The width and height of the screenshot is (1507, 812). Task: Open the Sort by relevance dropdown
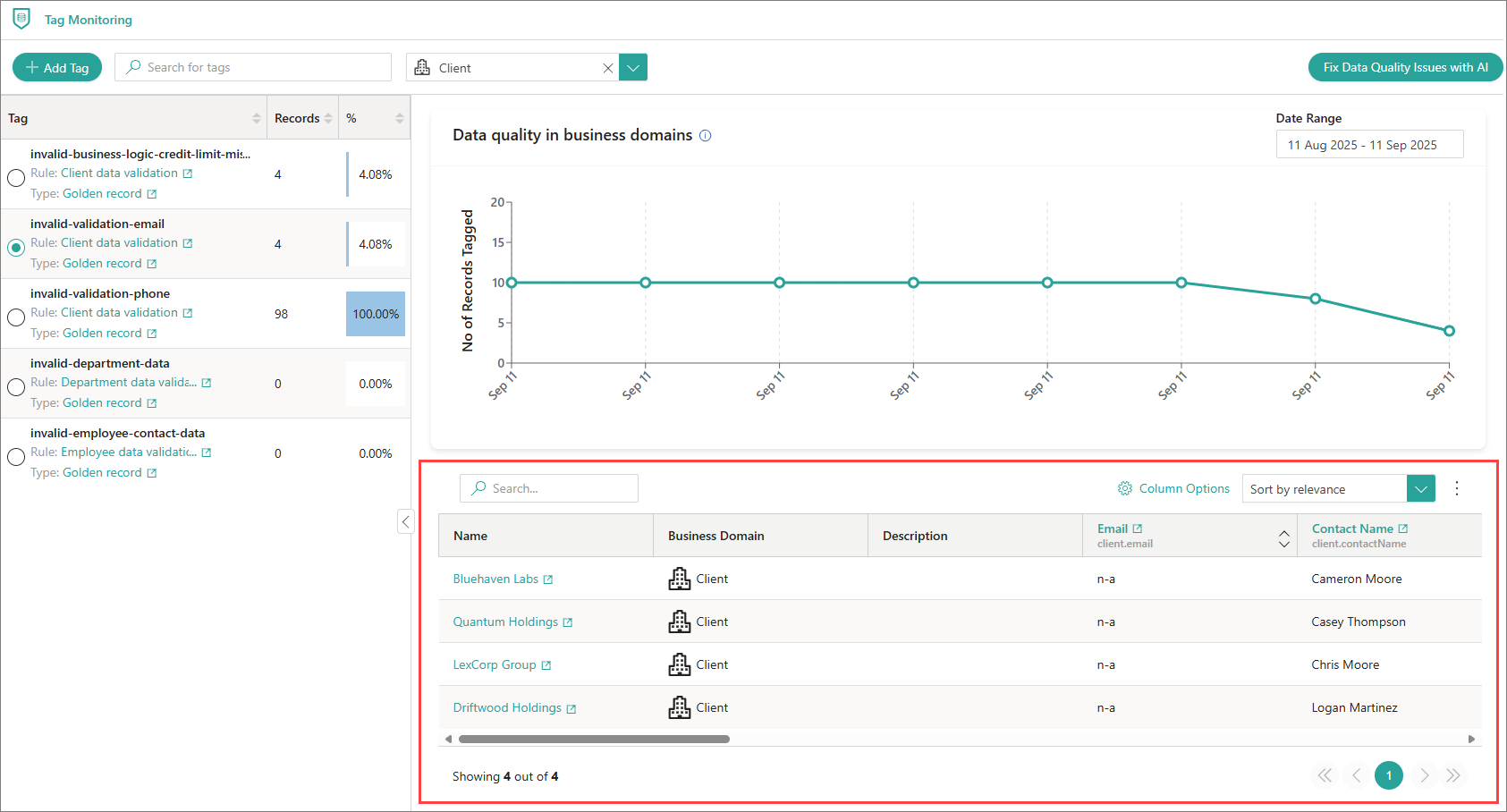(x=1420, y=488)
